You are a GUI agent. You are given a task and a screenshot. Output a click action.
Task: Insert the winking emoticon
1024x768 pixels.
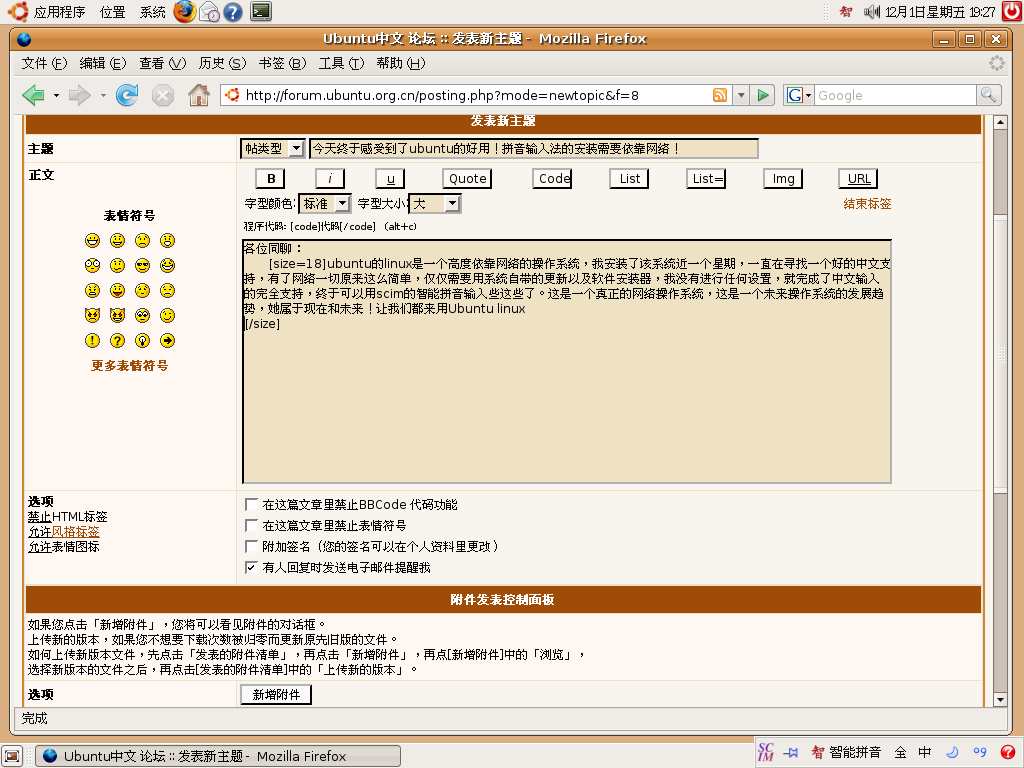(167, 315)
